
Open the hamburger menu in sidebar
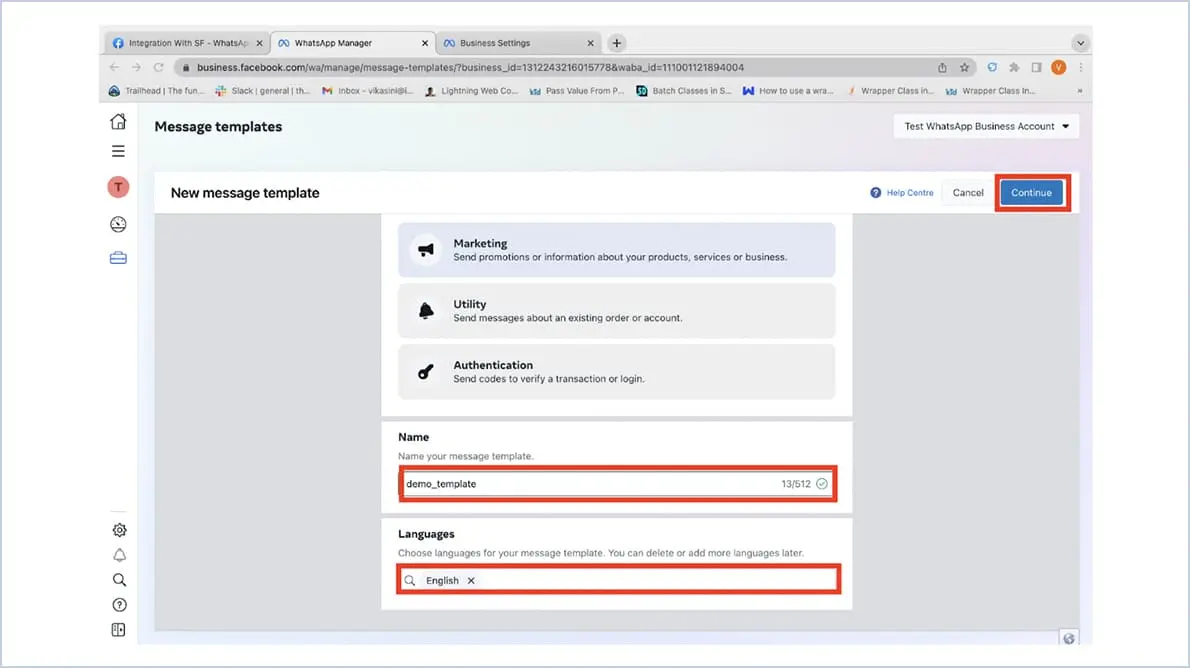pyautogui.click(x=118, y=151)
